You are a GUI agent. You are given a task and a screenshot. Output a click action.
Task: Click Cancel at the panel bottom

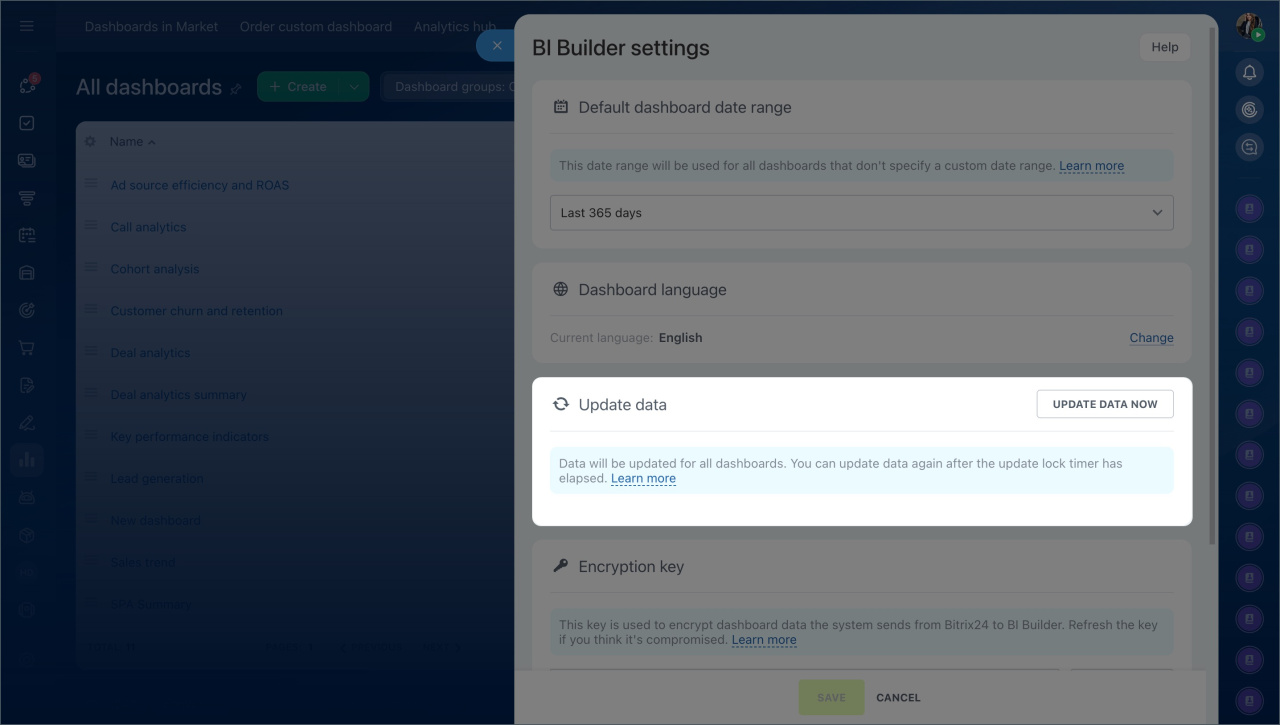pos(898,698)
